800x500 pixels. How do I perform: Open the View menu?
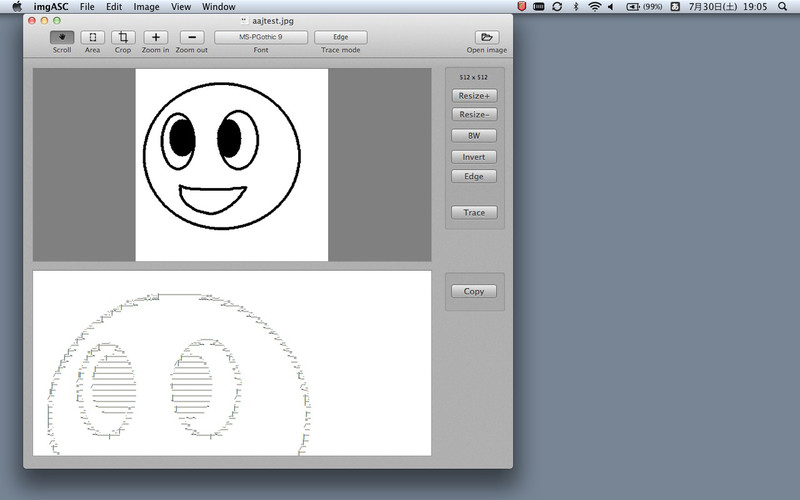pyautogui.click(x=181, y=7)
